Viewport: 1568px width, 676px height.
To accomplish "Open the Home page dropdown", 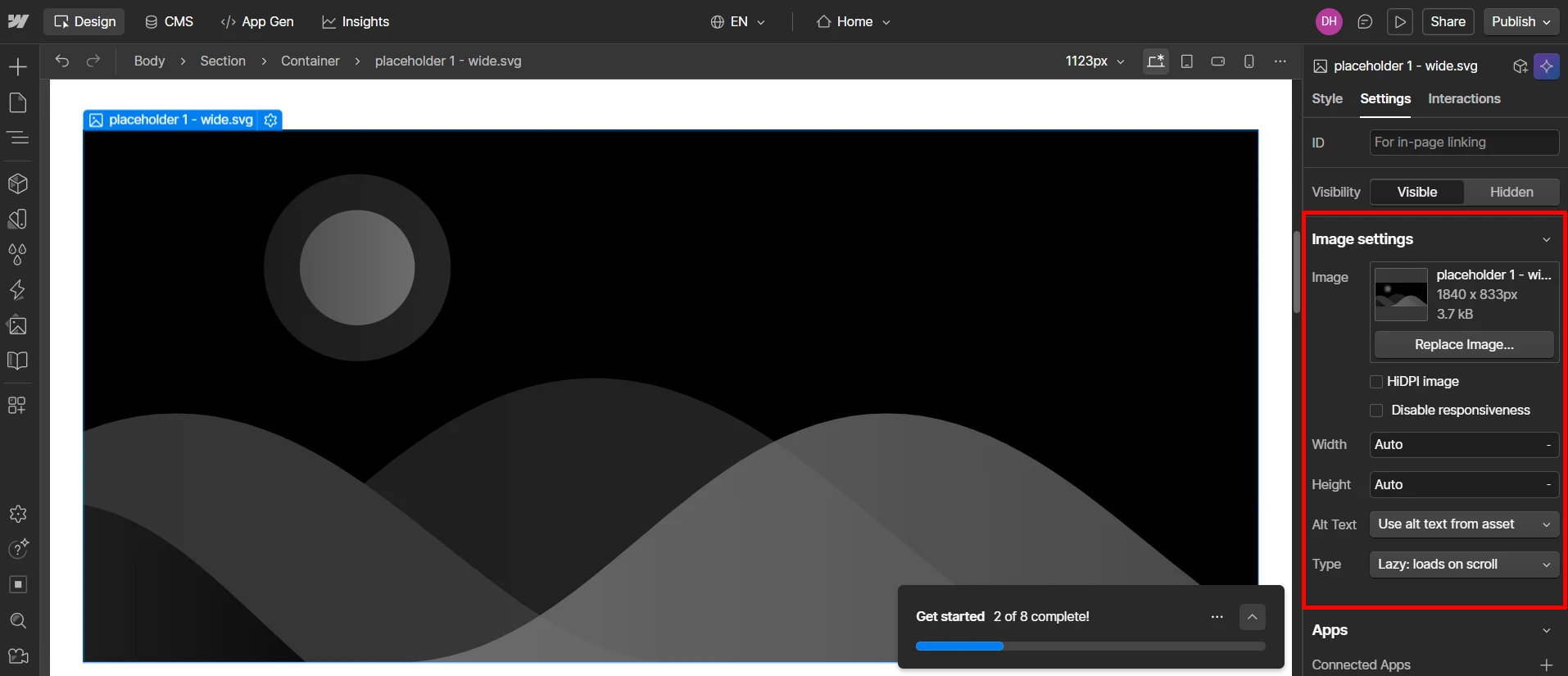I will (x=853, y=22).
